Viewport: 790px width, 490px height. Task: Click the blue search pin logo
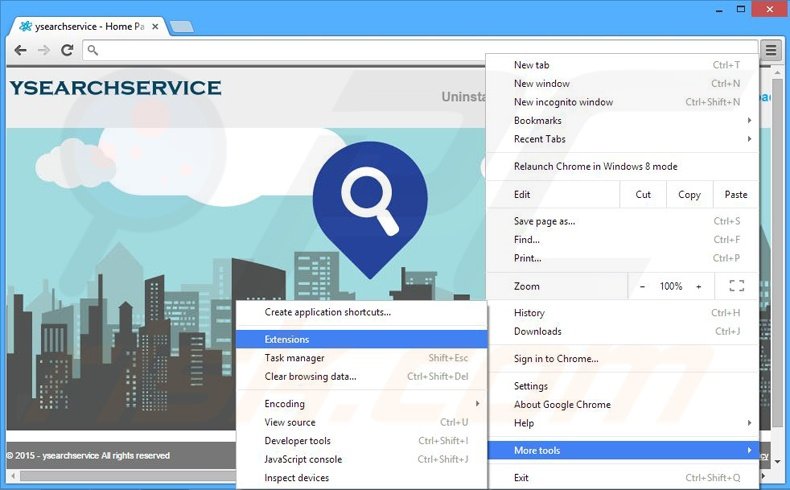(x=370, y=210)
